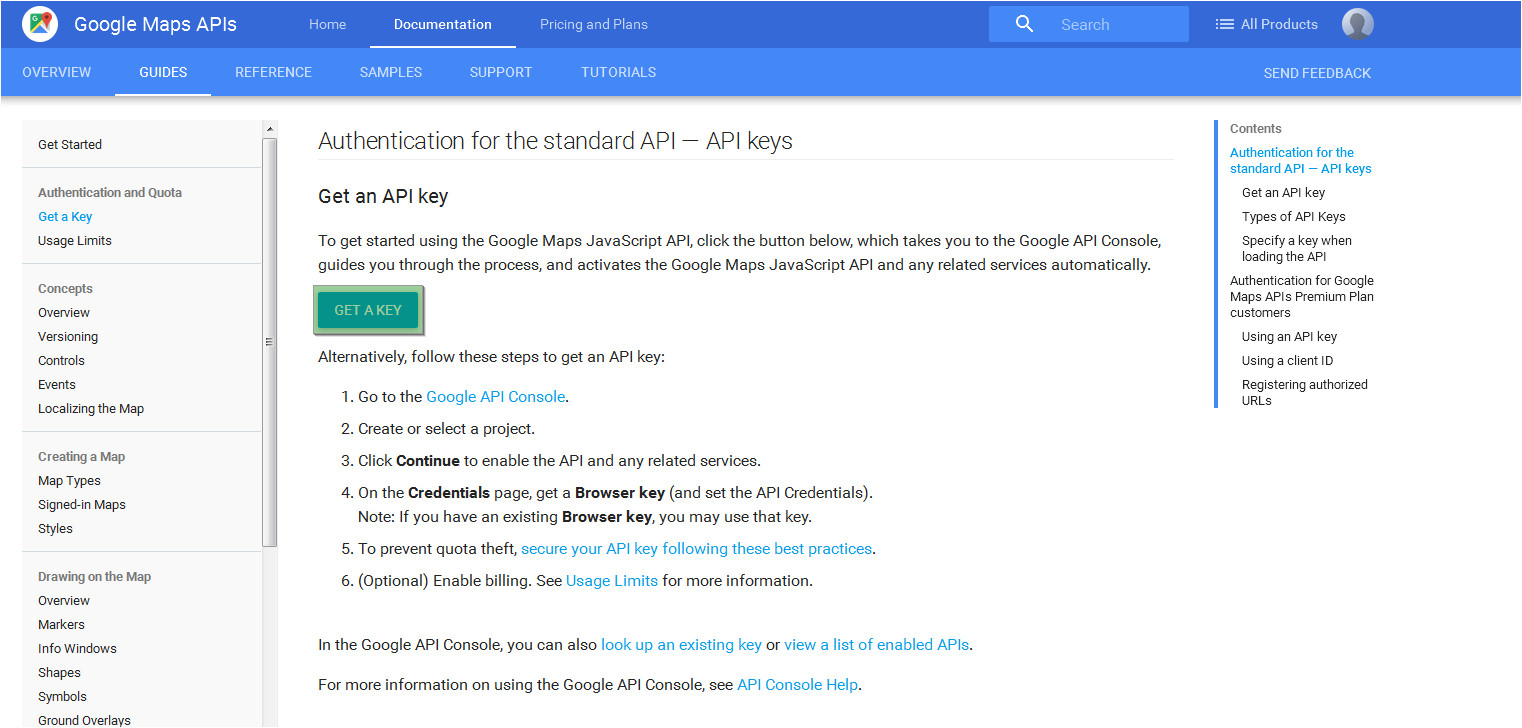Switch to the TUTORIALS tab

619,72
